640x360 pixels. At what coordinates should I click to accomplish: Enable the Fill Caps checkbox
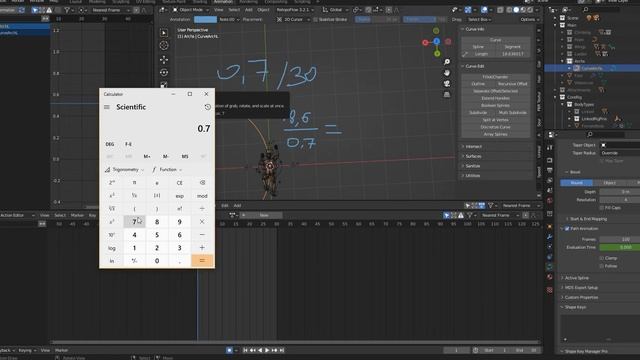tap(602, 208)
